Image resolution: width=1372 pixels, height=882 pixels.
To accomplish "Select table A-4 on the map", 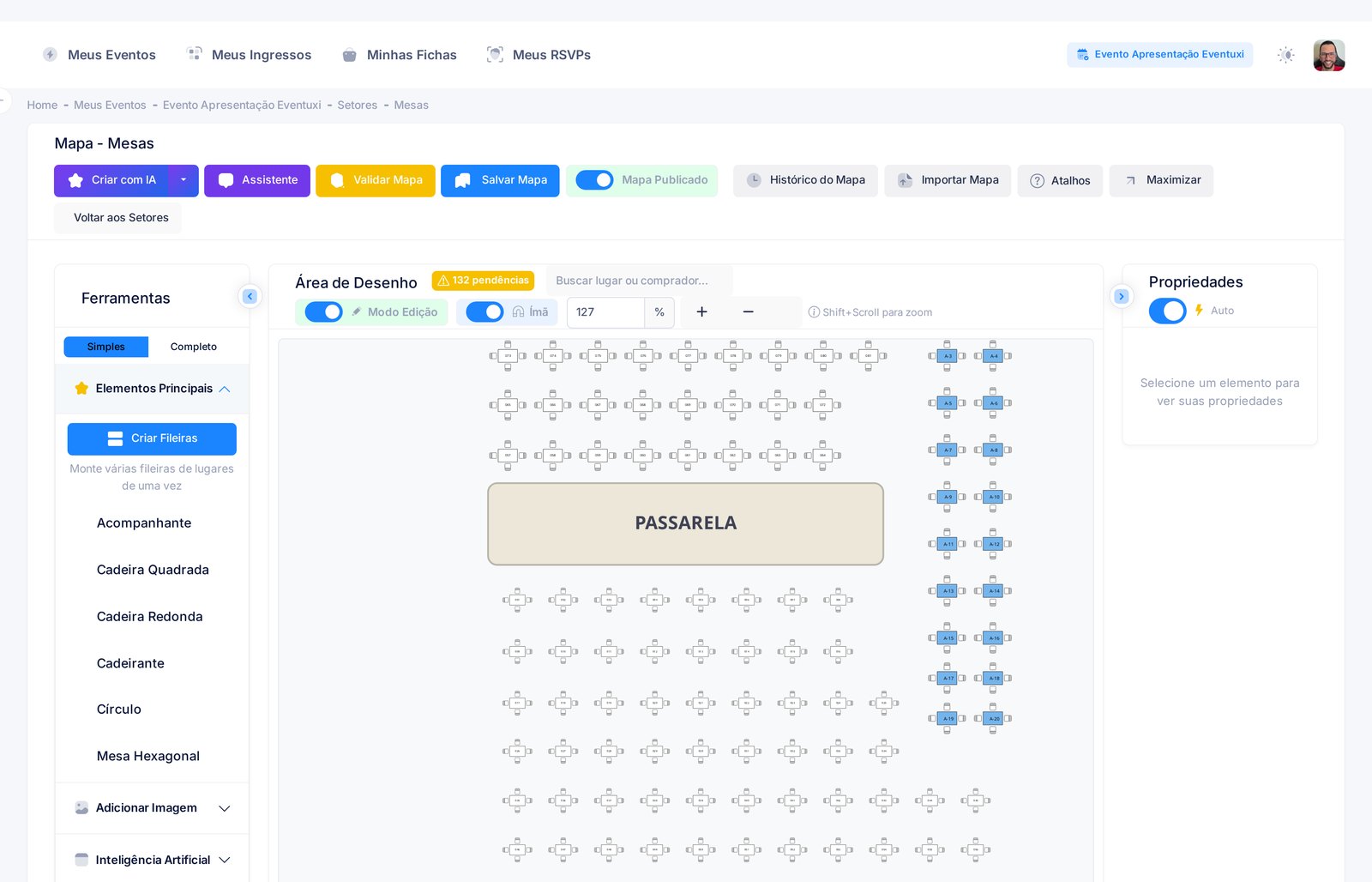I will (994, 356).
